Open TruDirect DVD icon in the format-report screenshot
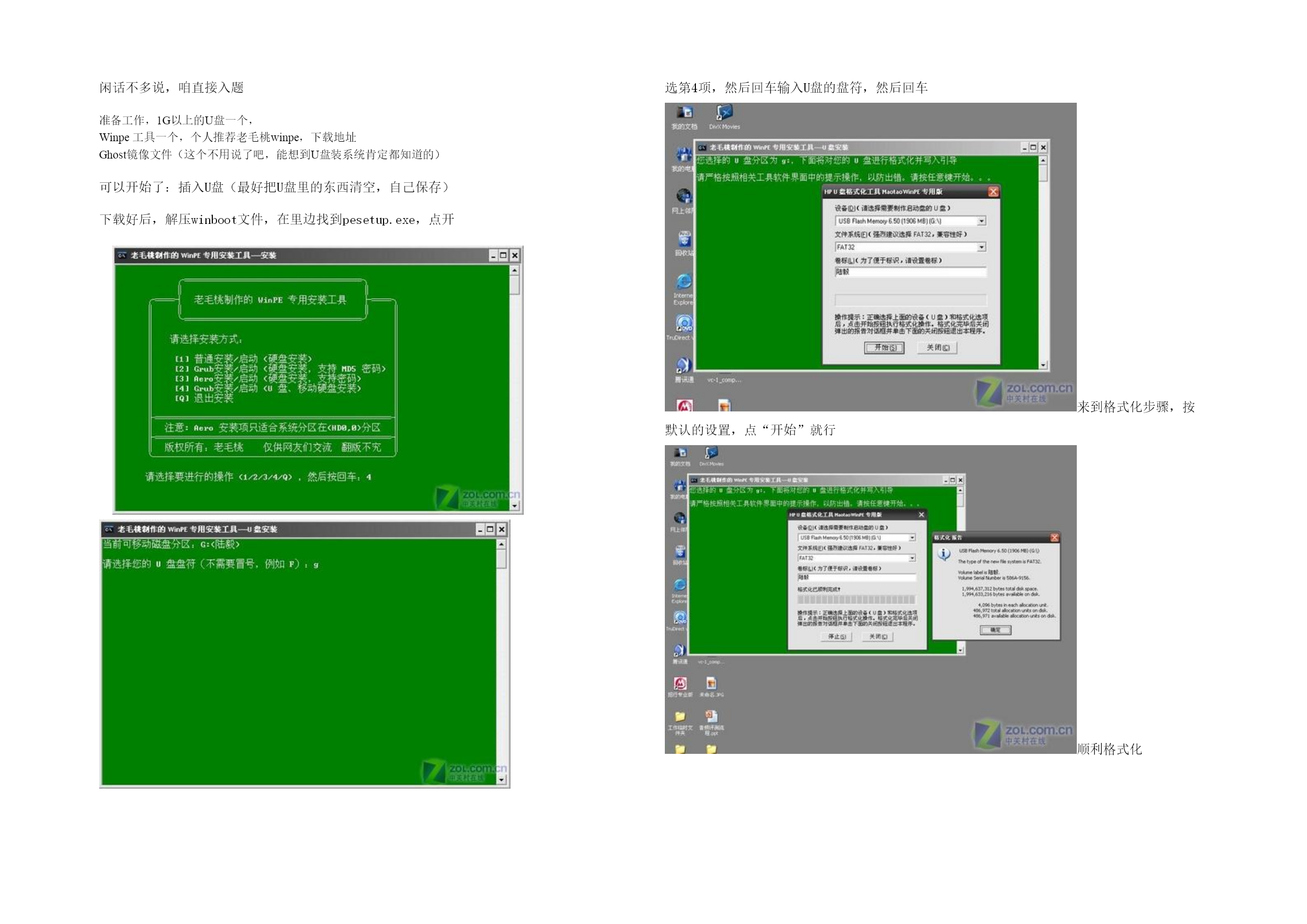Image resolution: width=1307 pixels, height=924 pixels. (680, 617)
